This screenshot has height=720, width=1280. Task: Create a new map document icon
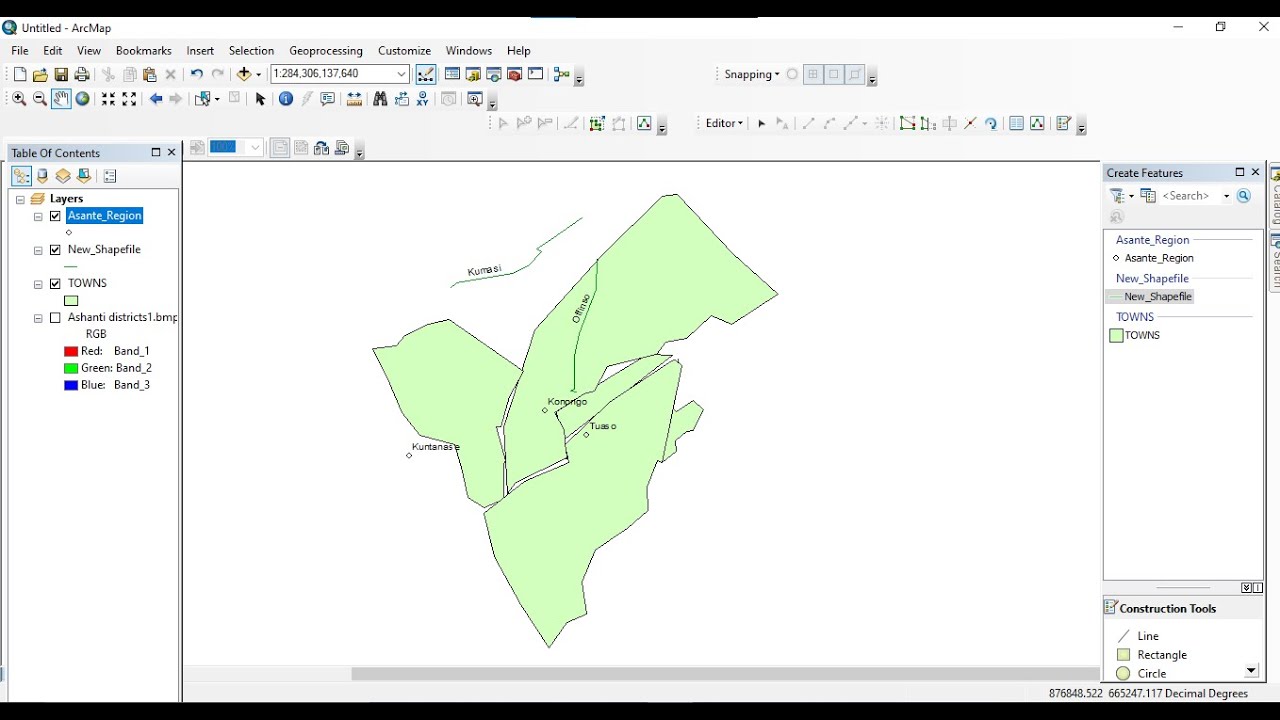20,74
